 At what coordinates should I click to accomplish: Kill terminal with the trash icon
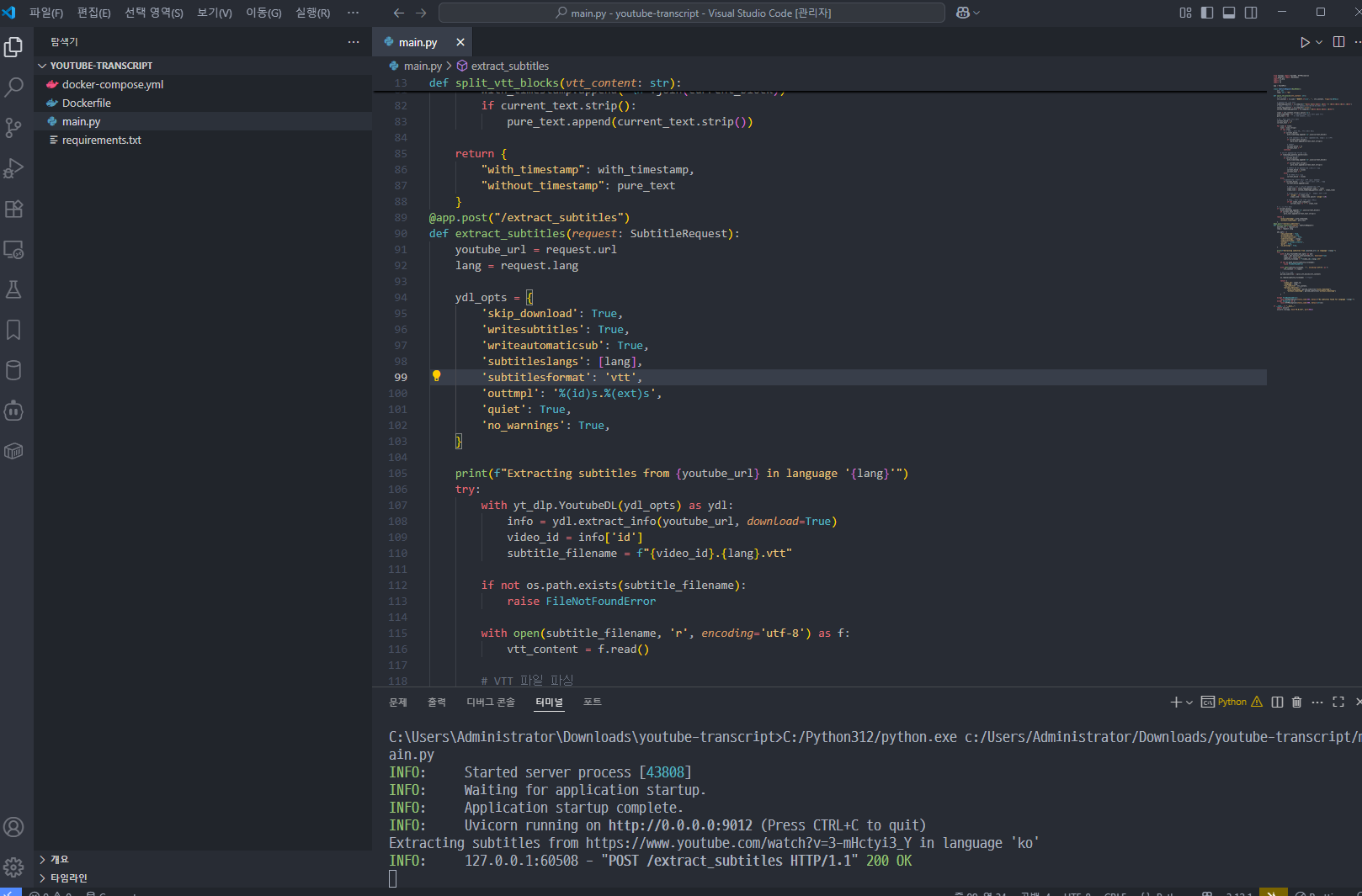[x=1296, y=702]
